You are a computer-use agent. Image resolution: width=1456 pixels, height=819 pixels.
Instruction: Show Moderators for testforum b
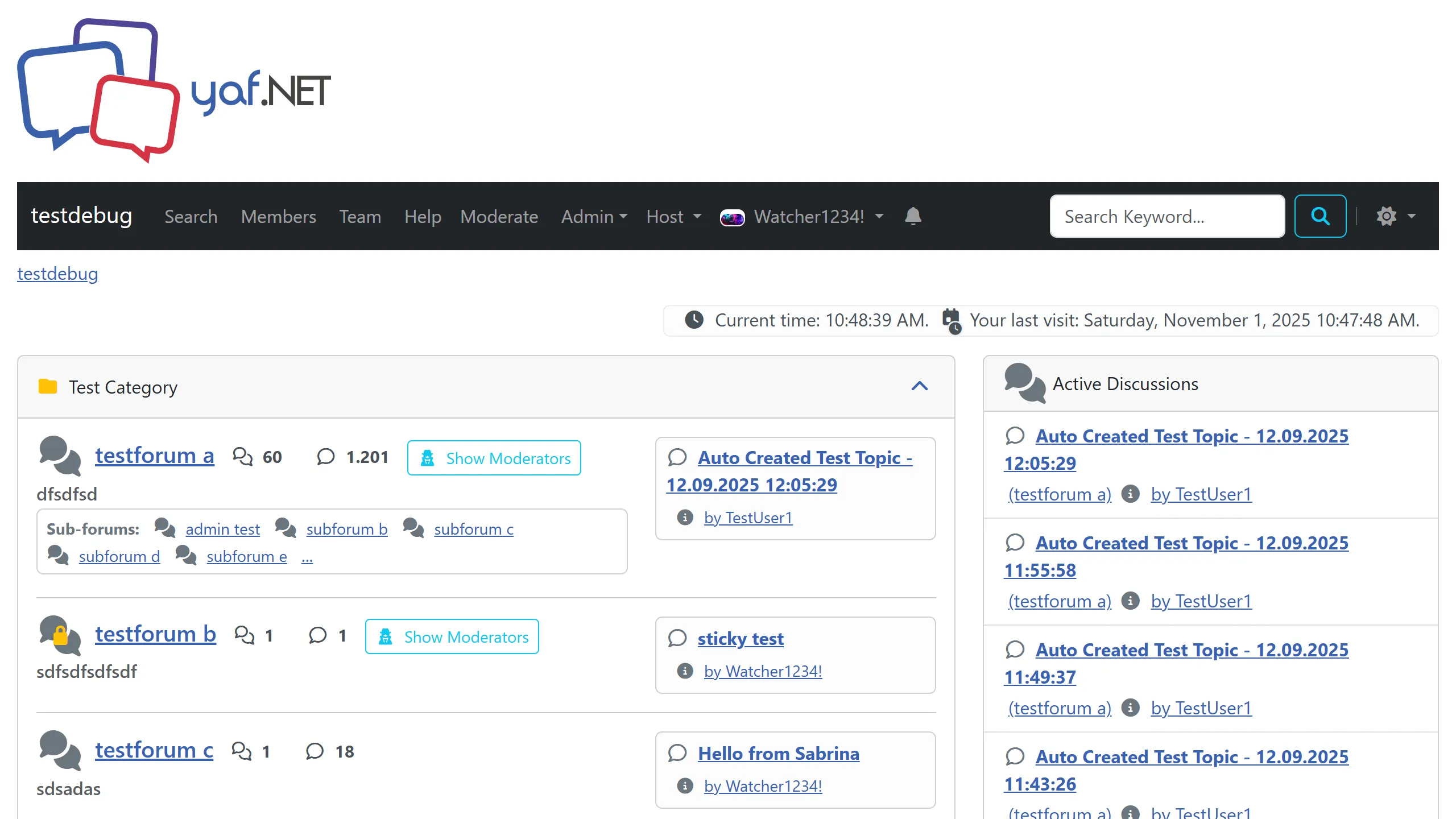pyautogui.click(x=452, y=636)
